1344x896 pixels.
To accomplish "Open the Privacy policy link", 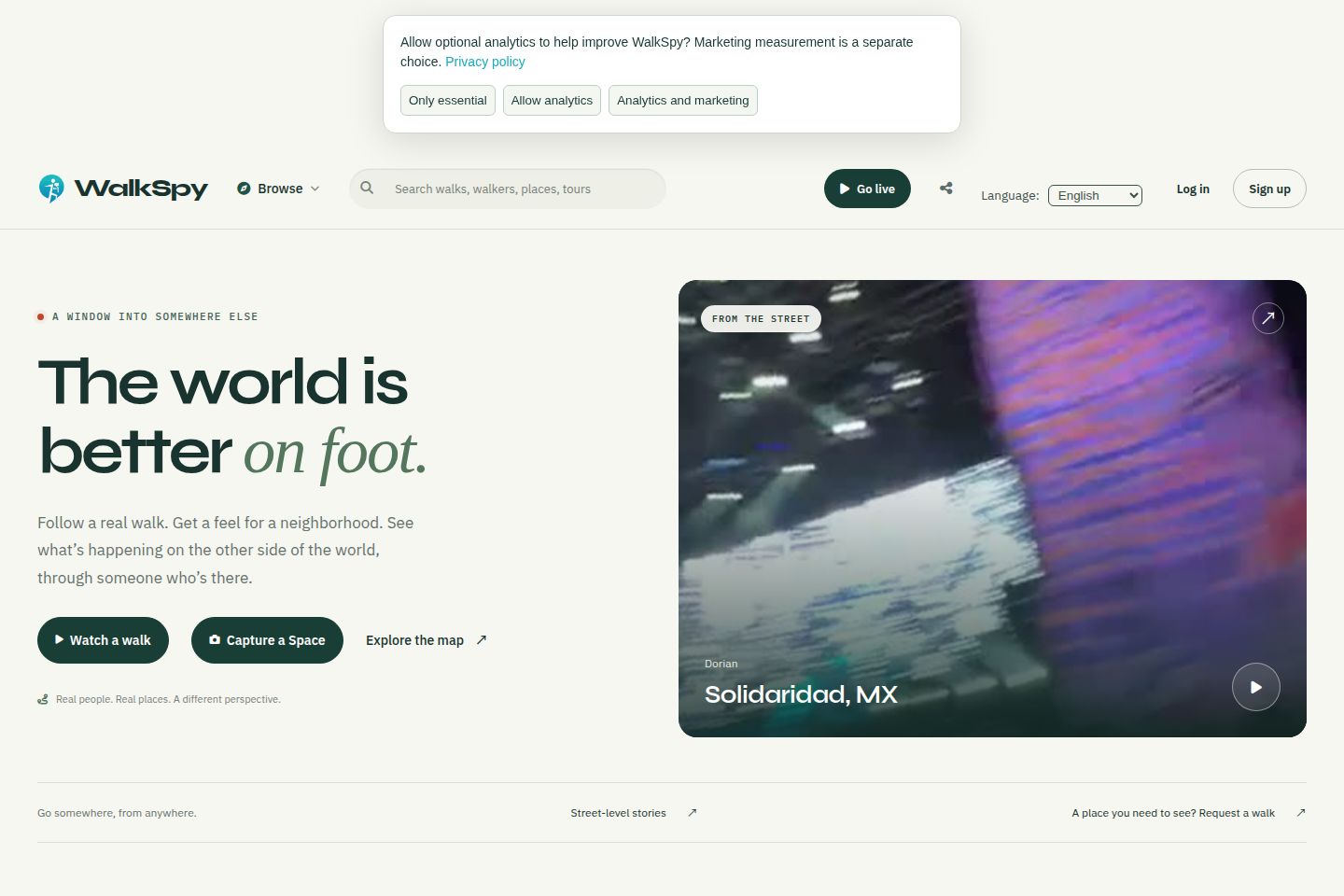I will (485, 62).
